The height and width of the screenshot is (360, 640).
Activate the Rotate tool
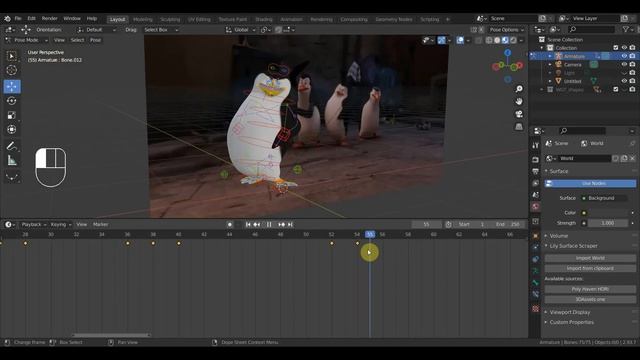[11, 101]
